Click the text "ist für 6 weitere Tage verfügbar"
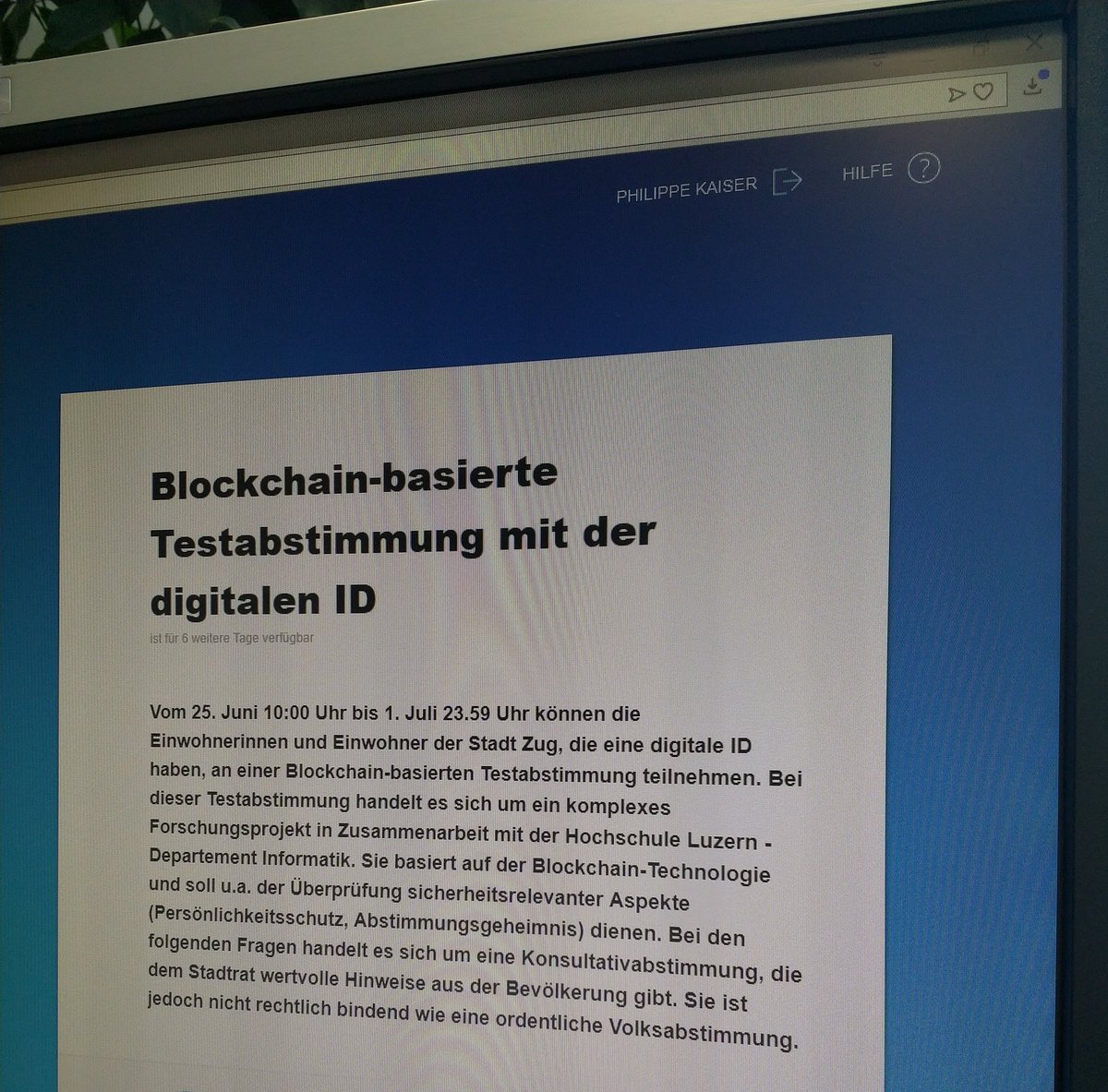This screenshot has width=1108, height=1092. (232, 638)
